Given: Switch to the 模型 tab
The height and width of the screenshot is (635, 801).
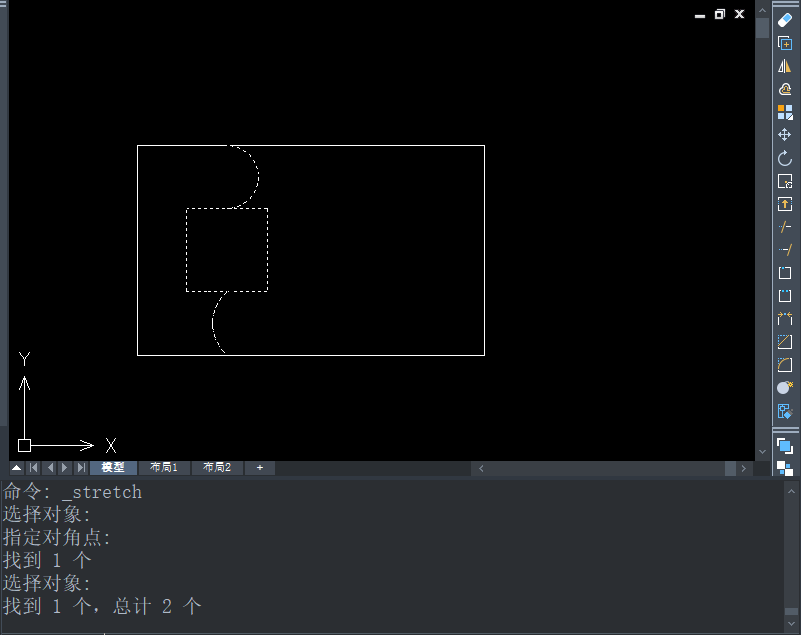Looking at the screenshot, I should (x=113, y=467).
